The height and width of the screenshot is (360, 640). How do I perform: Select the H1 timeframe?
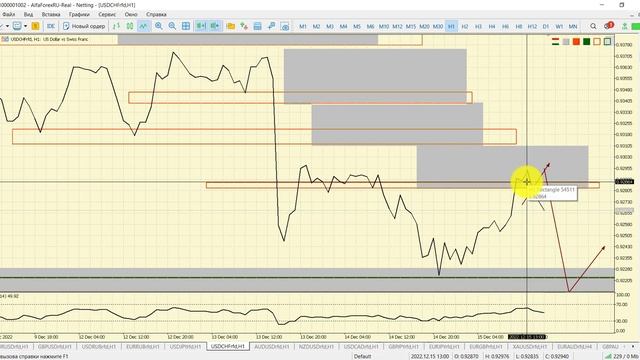(451, 26)
